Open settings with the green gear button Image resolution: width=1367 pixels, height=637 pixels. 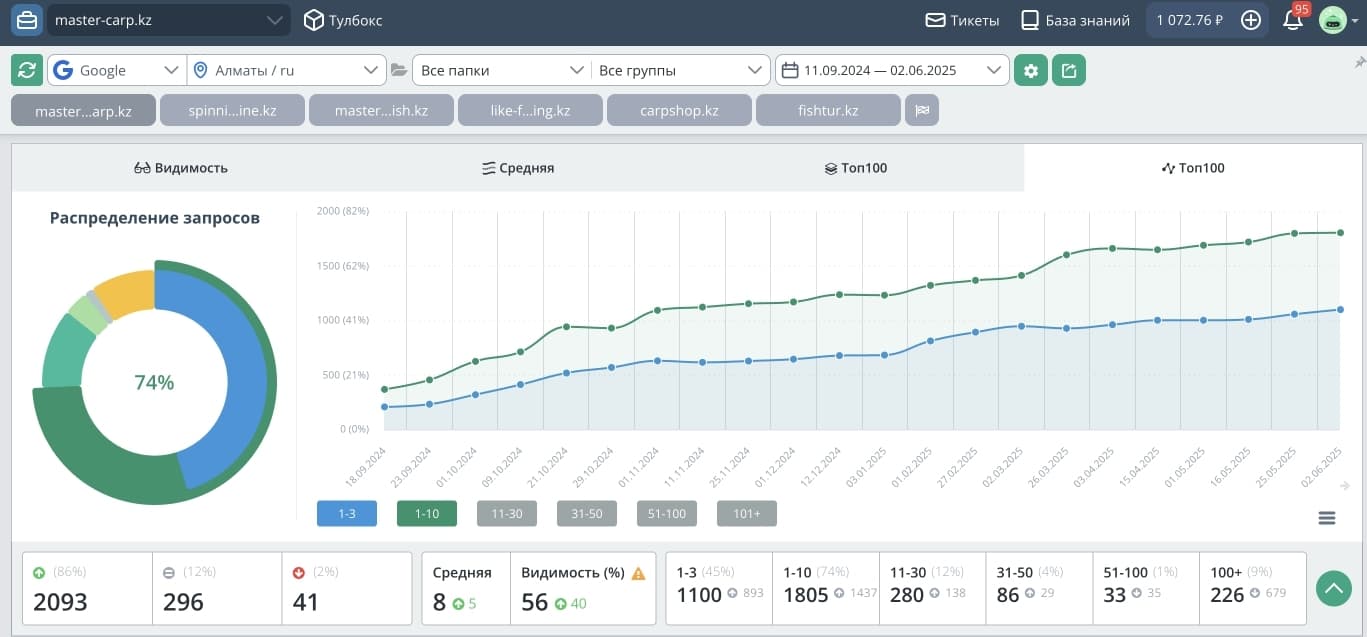(x=1031, y=70)
